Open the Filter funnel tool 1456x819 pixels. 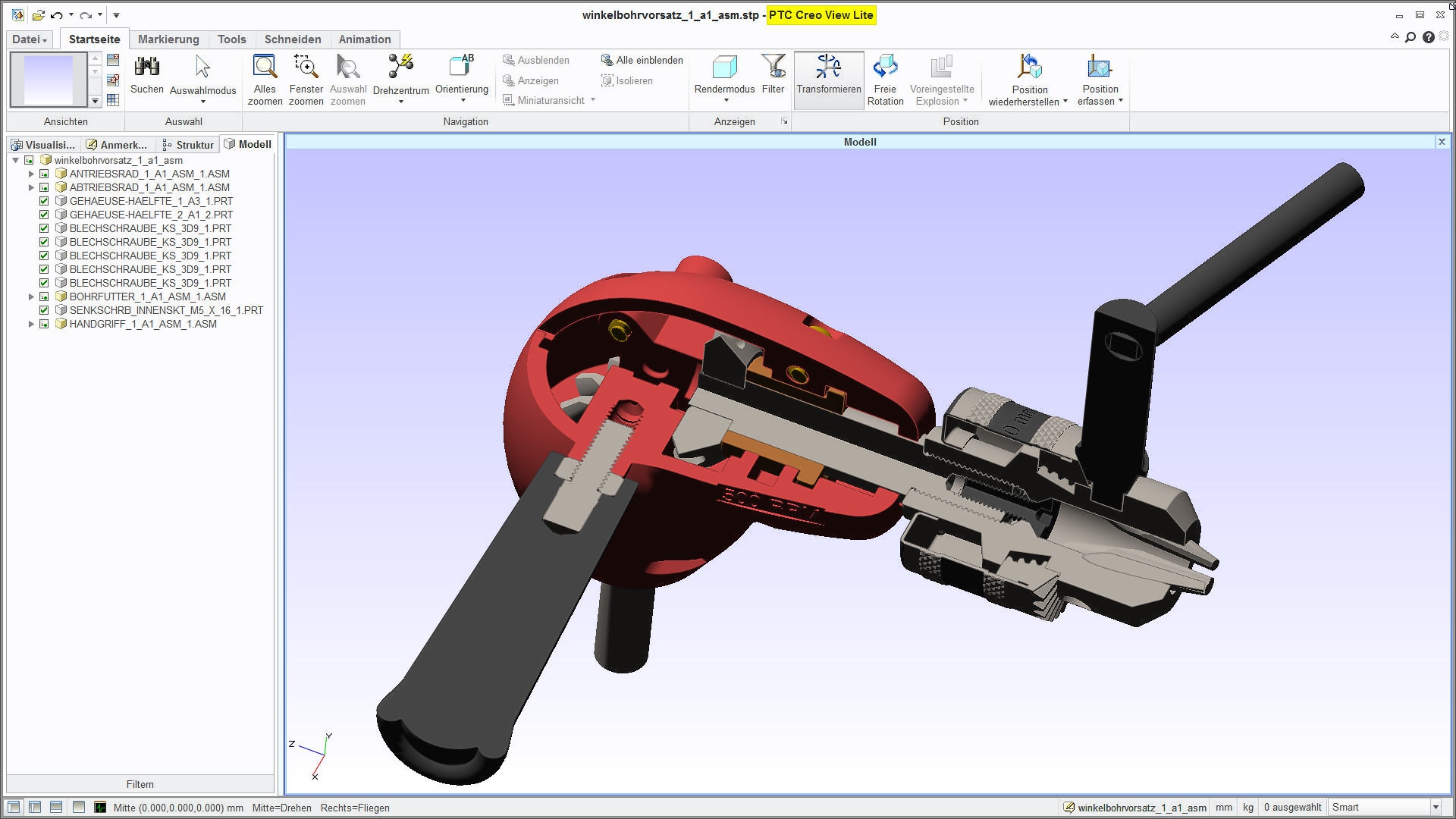773,67
